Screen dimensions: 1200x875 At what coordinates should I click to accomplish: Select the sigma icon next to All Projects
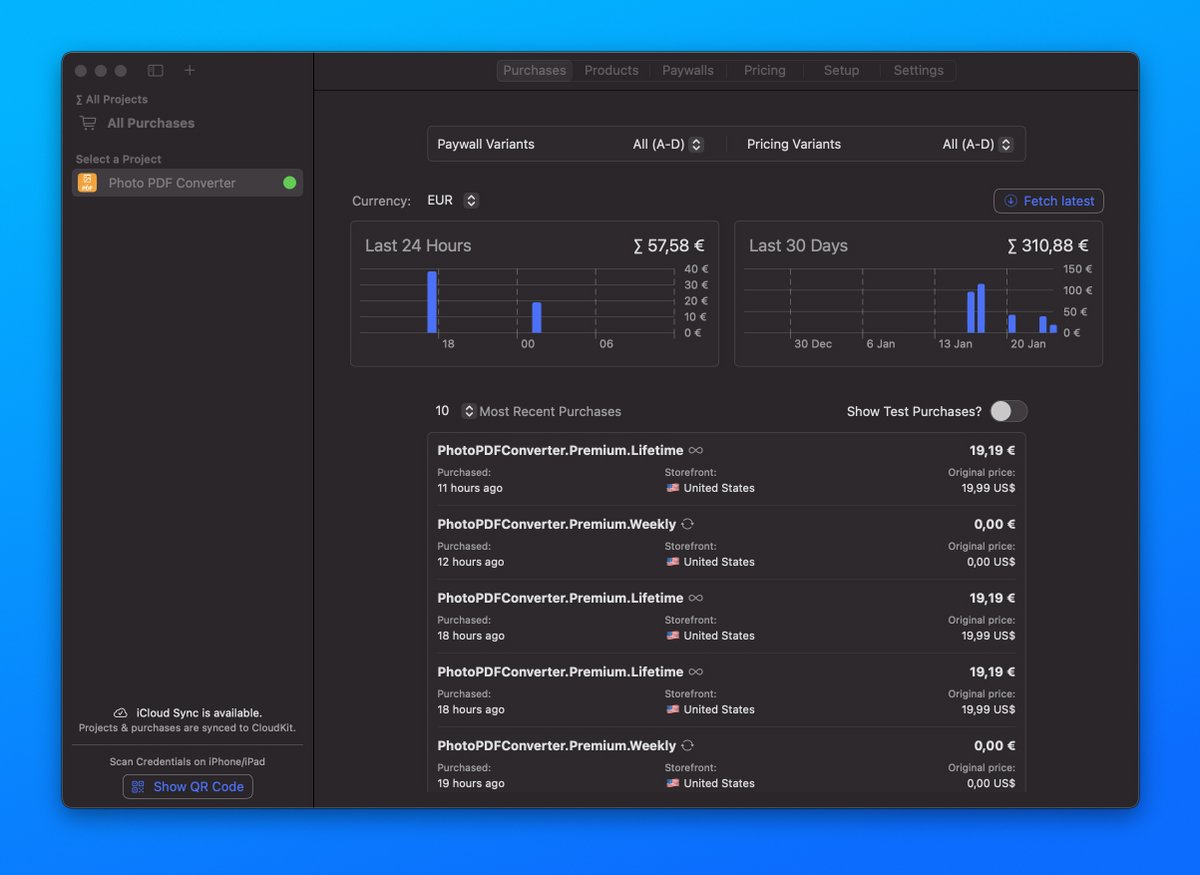(x=80, y=99)
